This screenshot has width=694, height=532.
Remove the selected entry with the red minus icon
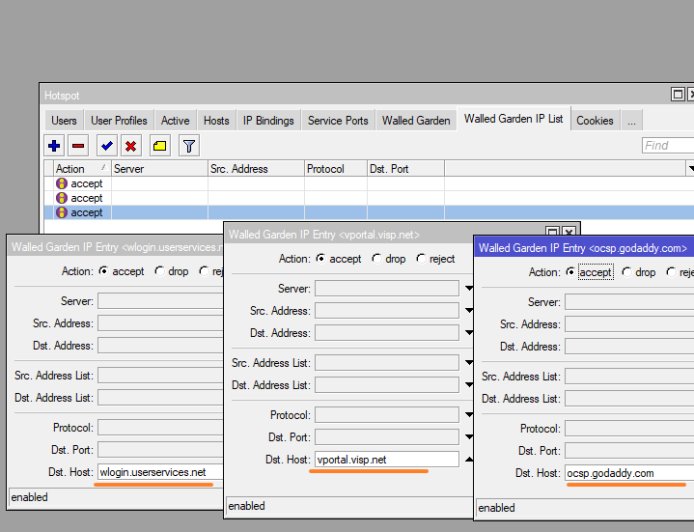coord(78,146)
